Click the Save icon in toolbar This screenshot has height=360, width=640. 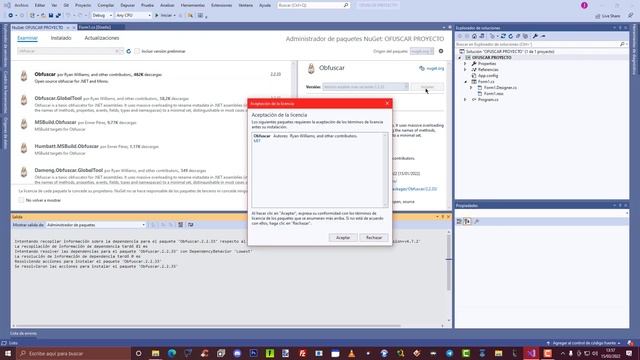(x=51, y=16)
